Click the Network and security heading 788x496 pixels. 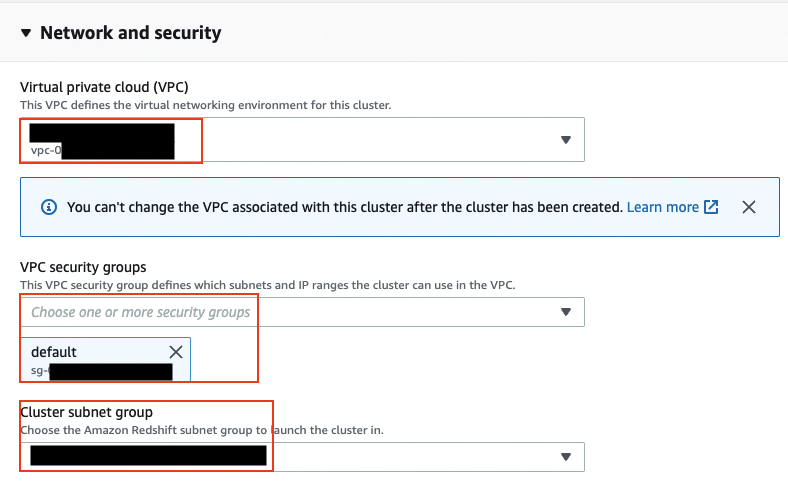pos(130,33)
